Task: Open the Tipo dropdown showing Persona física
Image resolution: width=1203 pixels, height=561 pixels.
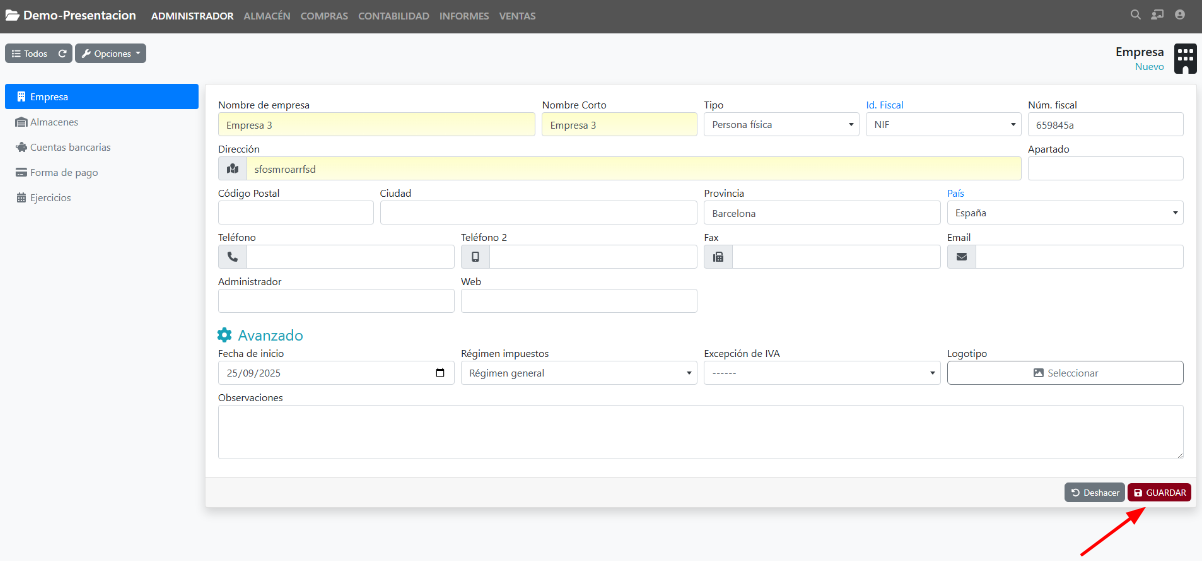Action: click(x=781, y=125)
